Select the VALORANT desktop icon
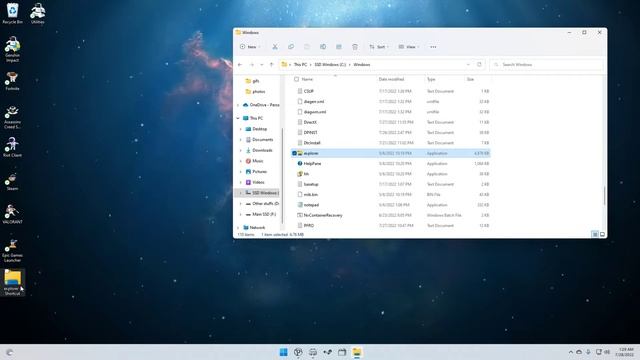640x360 pixels. [x=12, y=214]
